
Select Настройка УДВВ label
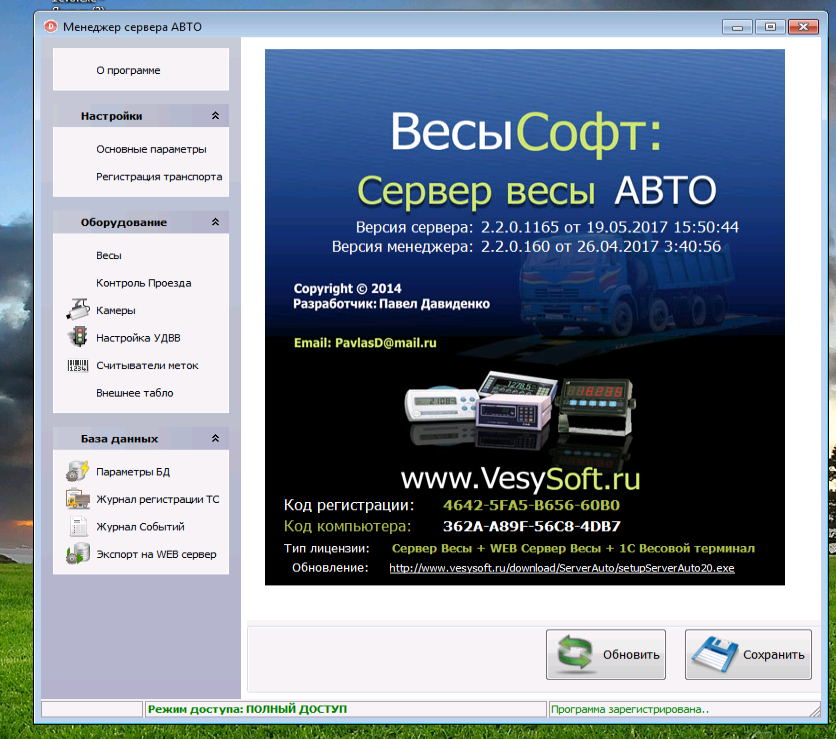(x=138, y=338)
